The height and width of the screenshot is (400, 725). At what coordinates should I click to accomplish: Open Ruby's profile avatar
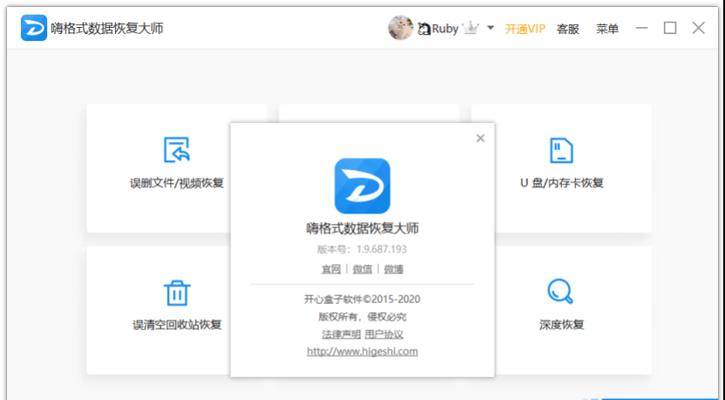[400, 28]
